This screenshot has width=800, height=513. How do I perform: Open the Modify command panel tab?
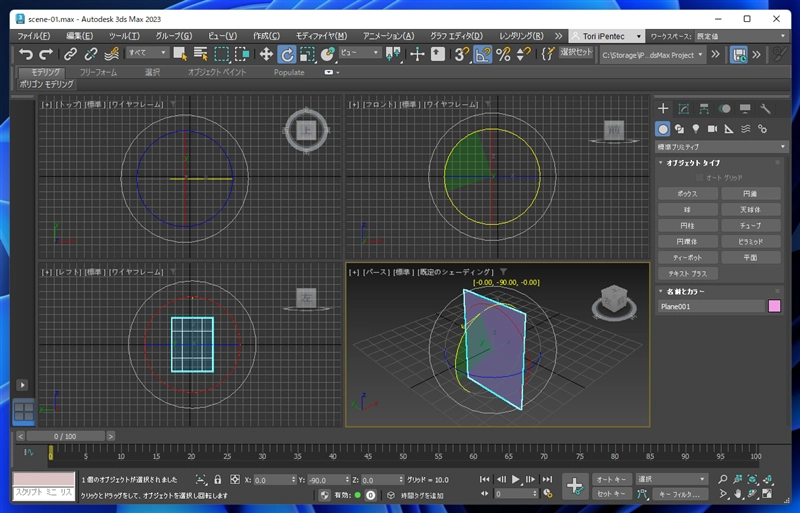(684, 109)
